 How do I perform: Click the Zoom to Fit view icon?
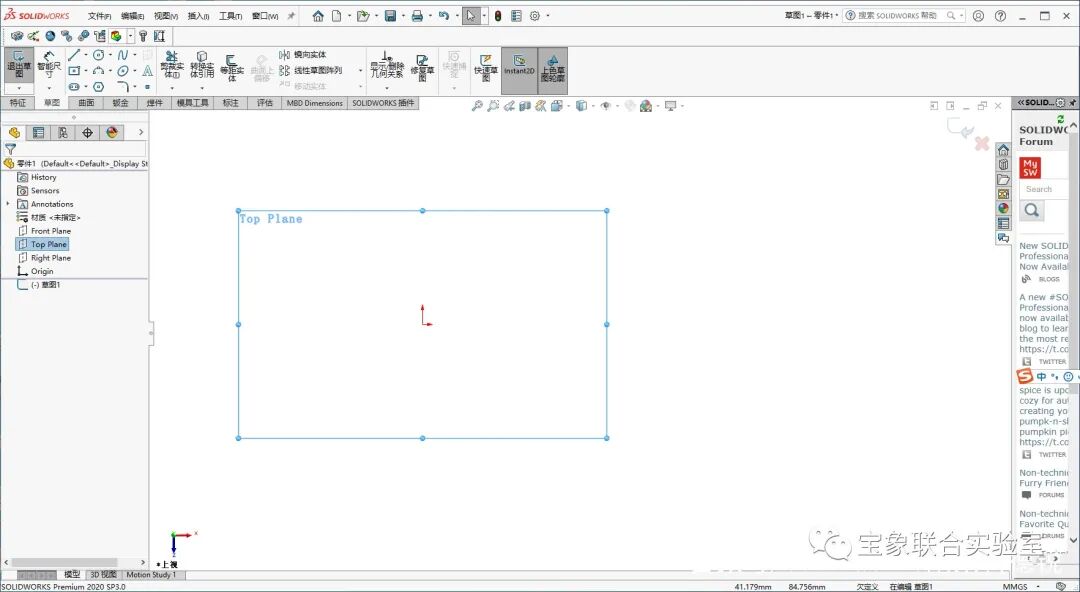(x=477, y=105)
